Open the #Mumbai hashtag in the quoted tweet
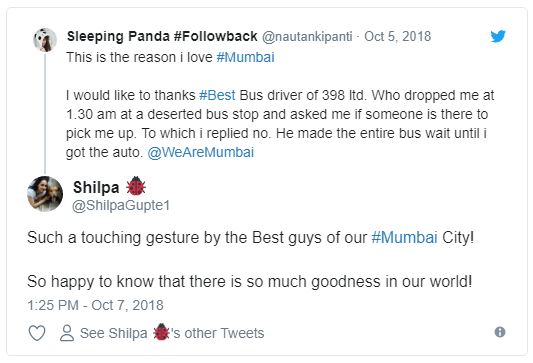The width and height of the screenshot is (533, 363). coord(245,57)
